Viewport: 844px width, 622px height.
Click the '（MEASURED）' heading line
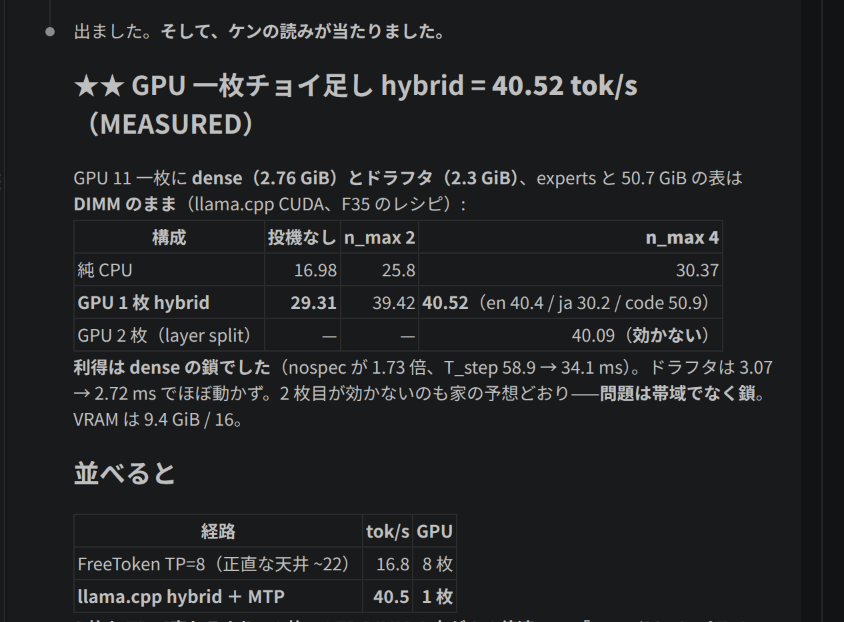click(x=170, y=124)
